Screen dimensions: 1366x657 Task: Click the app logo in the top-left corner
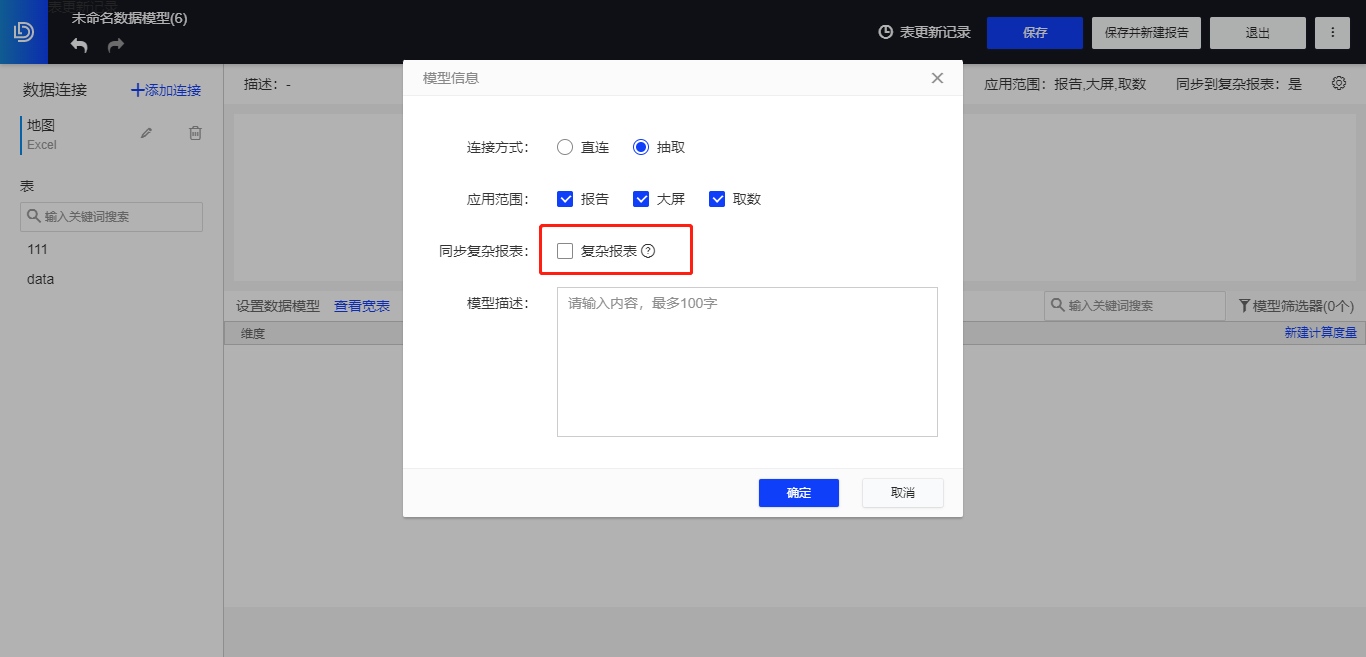[23, 31]
